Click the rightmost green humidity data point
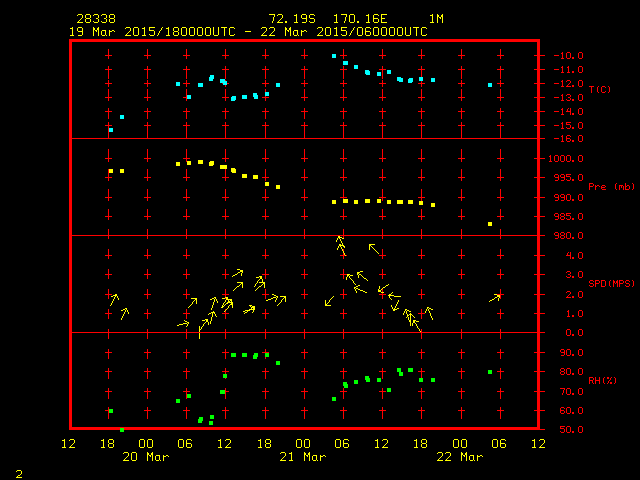 490,372
